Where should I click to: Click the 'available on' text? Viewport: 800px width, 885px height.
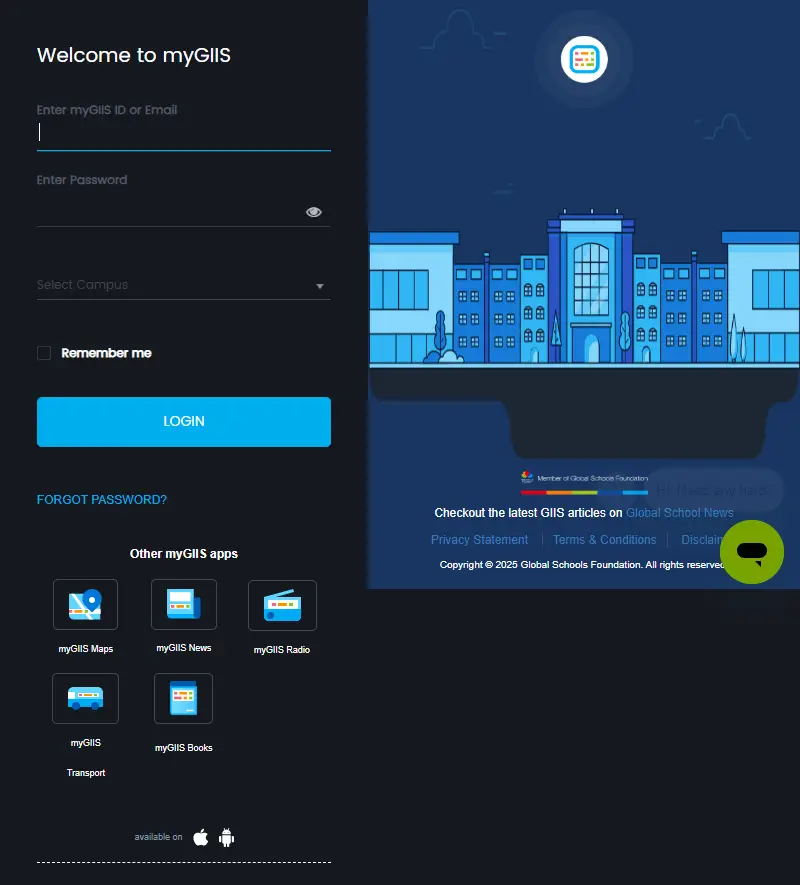(158, 837)
